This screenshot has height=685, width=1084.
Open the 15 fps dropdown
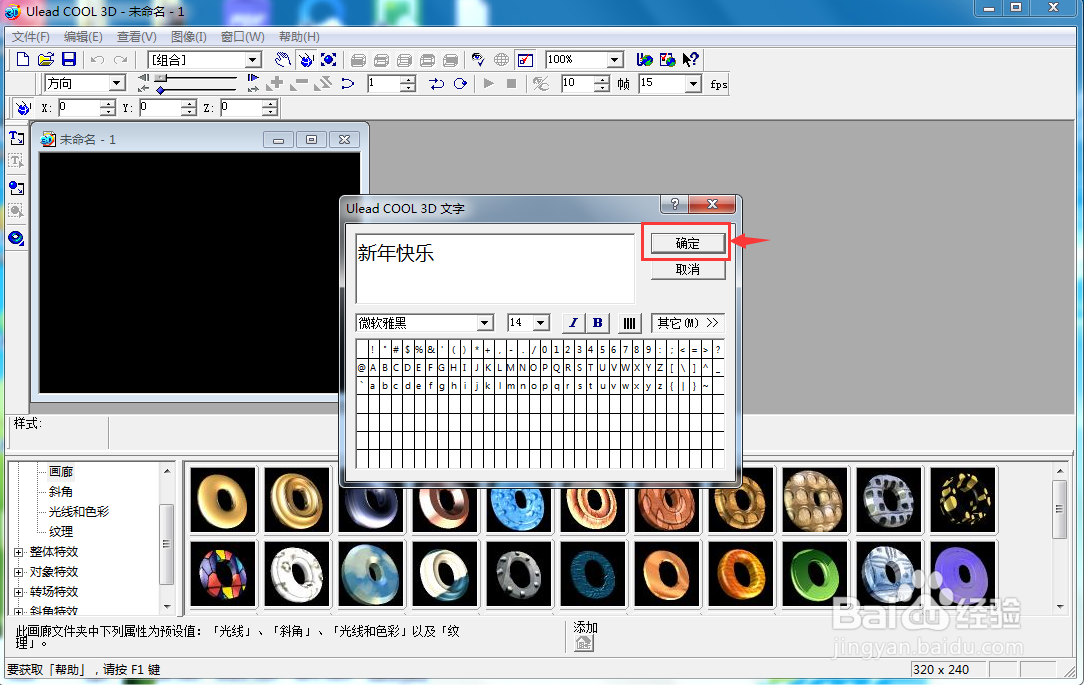693,84
